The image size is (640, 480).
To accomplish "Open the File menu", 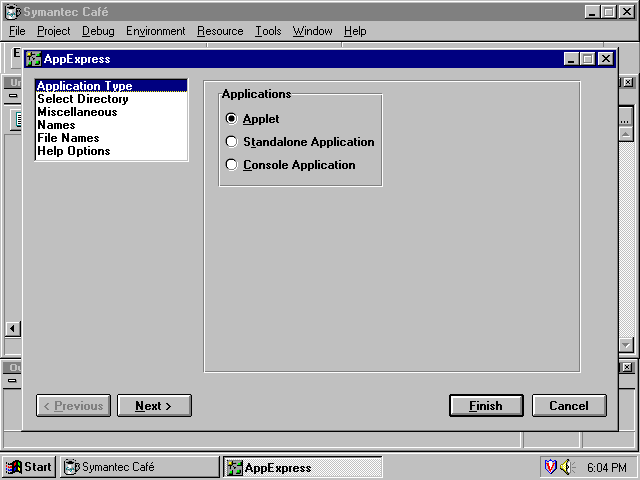I will (x=17, y=31).
